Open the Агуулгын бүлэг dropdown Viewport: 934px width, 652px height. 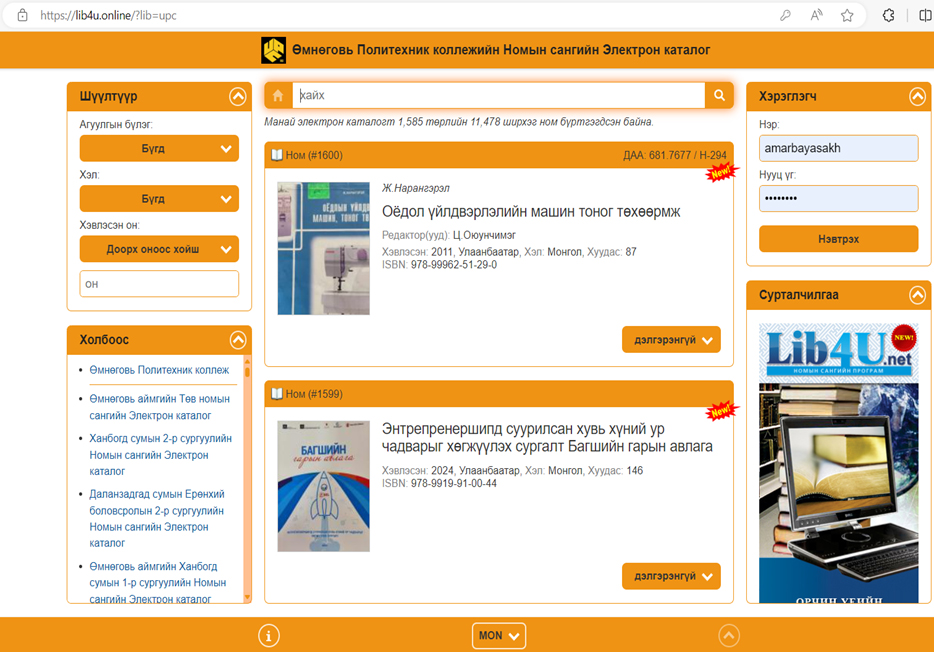[x=159, y=149]
